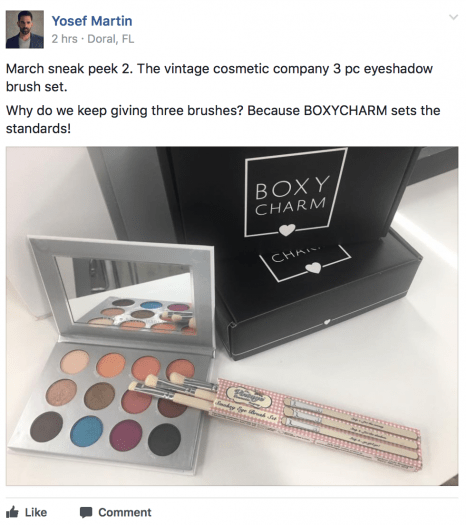Open Yosef Martin's profile picture

click(25, 29)
